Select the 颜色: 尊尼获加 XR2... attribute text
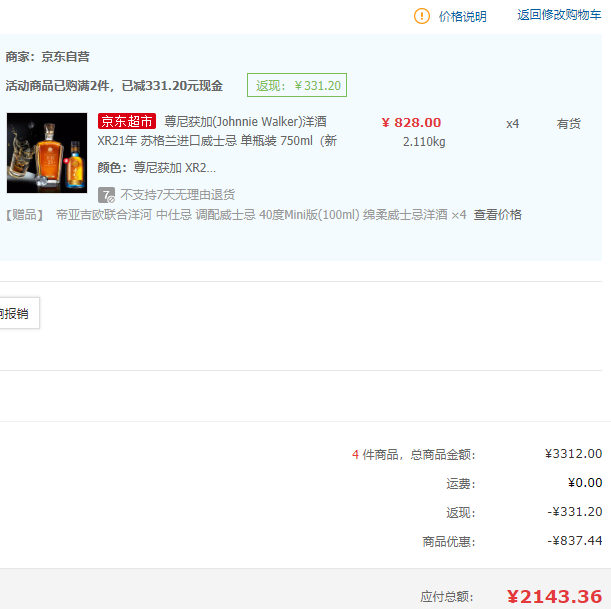The height and width of the screenshot is (609, 611). [x=156, y=168]
